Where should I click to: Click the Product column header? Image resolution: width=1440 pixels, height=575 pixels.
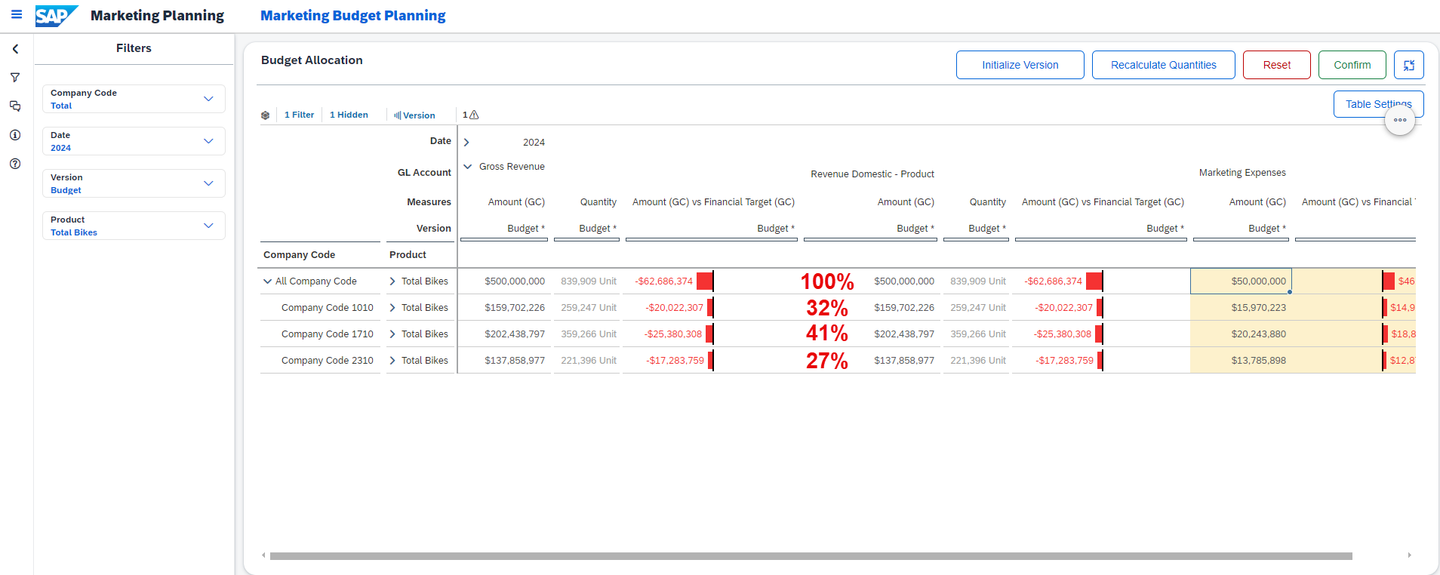pyautogui.click(x=408, y=255)
